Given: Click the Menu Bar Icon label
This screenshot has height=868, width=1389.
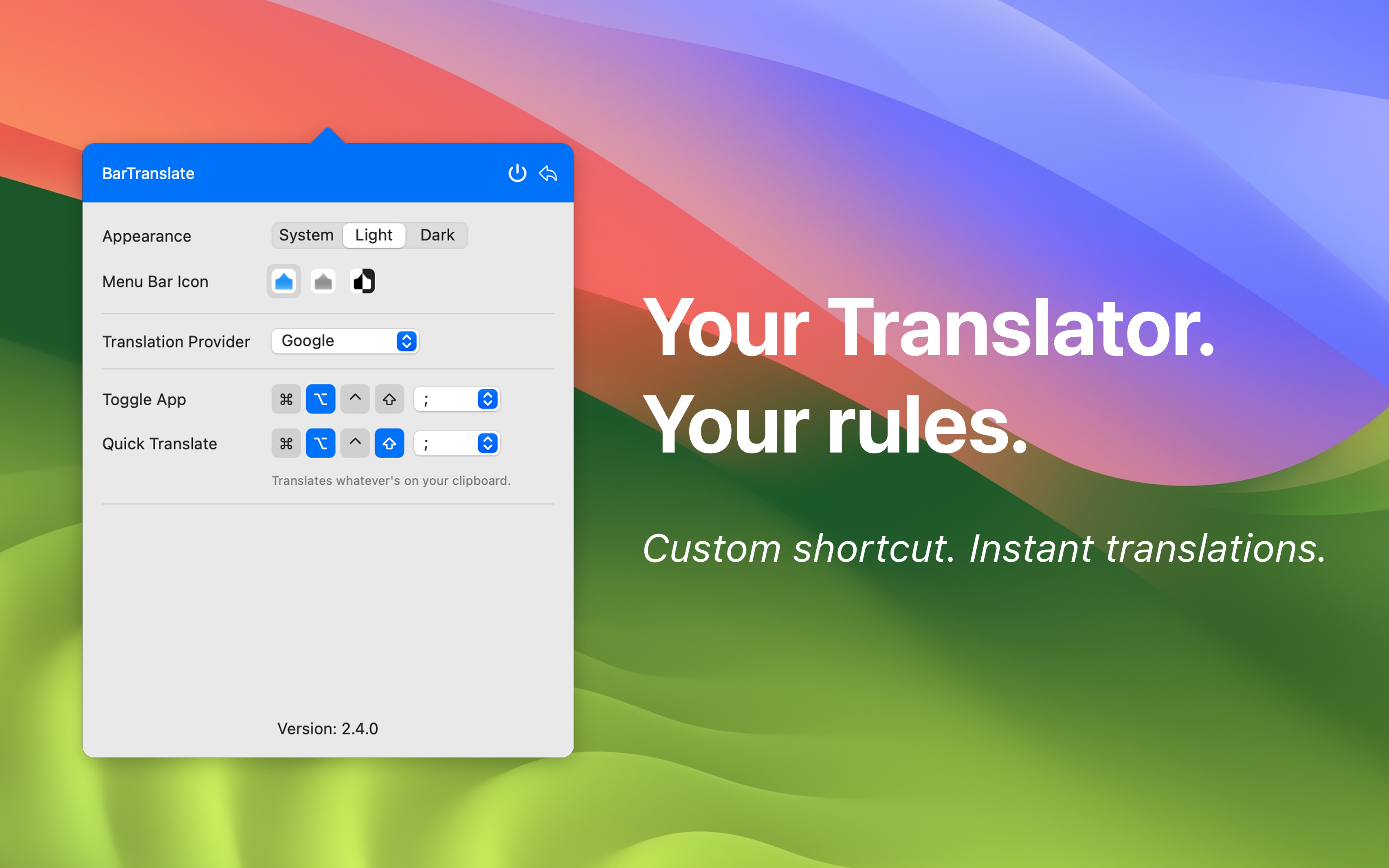Looking at the screenshot, I should point(156,282).
